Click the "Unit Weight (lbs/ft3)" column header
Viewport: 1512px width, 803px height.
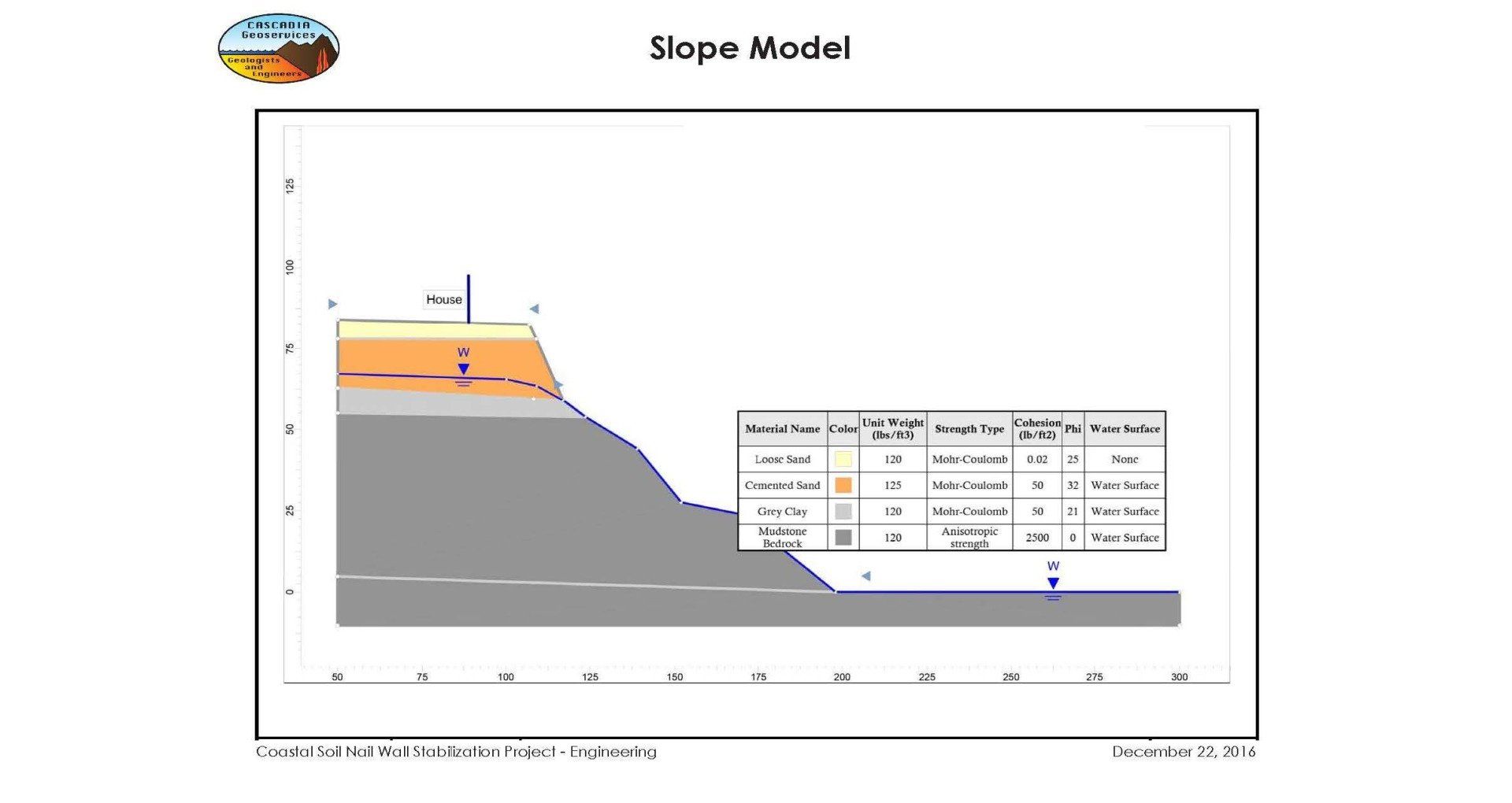(893, 429)
